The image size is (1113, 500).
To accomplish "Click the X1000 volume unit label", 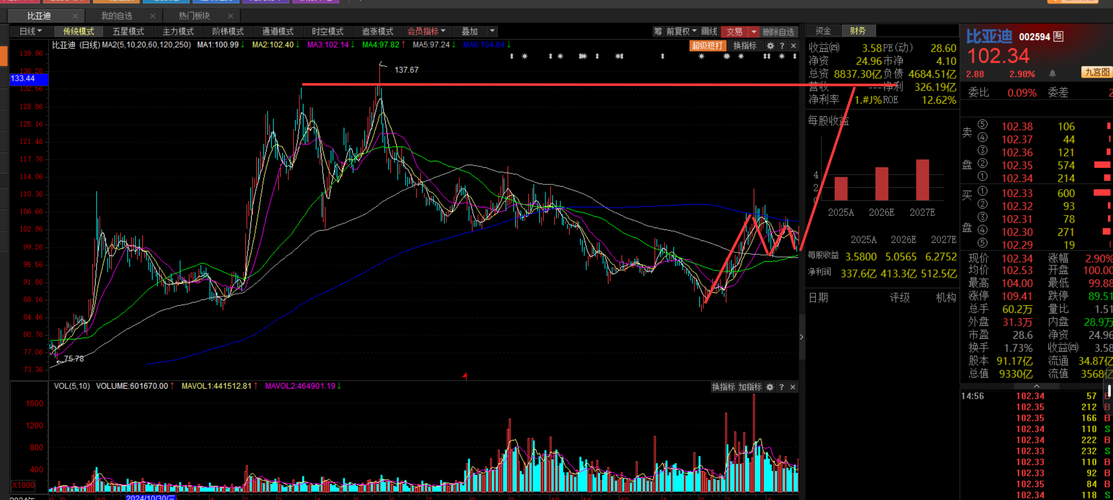I will click(23, 485).
